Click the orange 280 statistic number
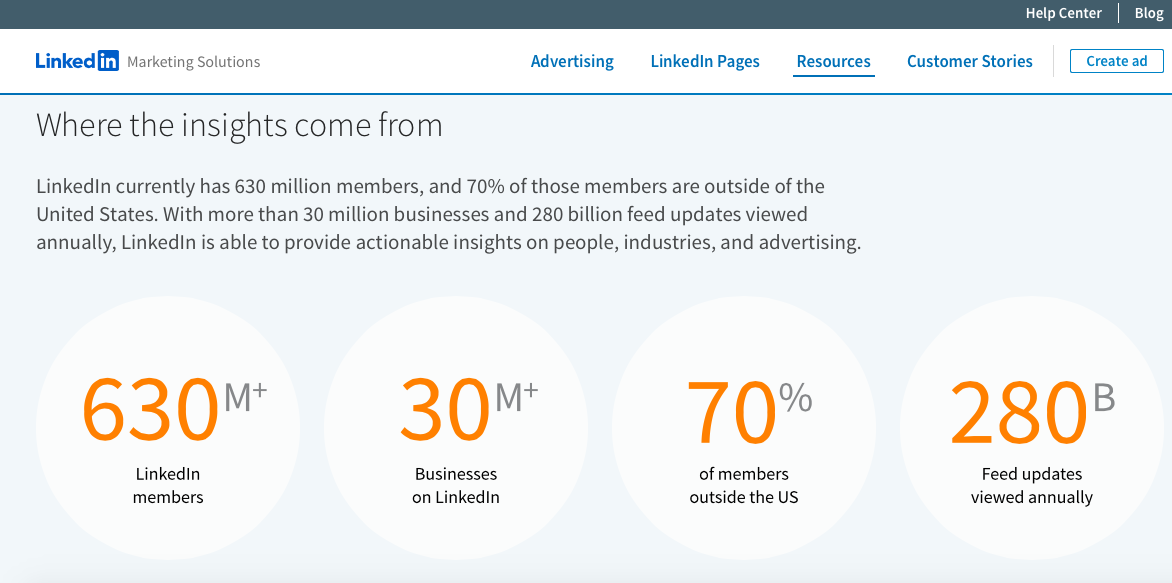Image resolution: width=1172 pixels, height=583 pixels. coord(1018,410)
